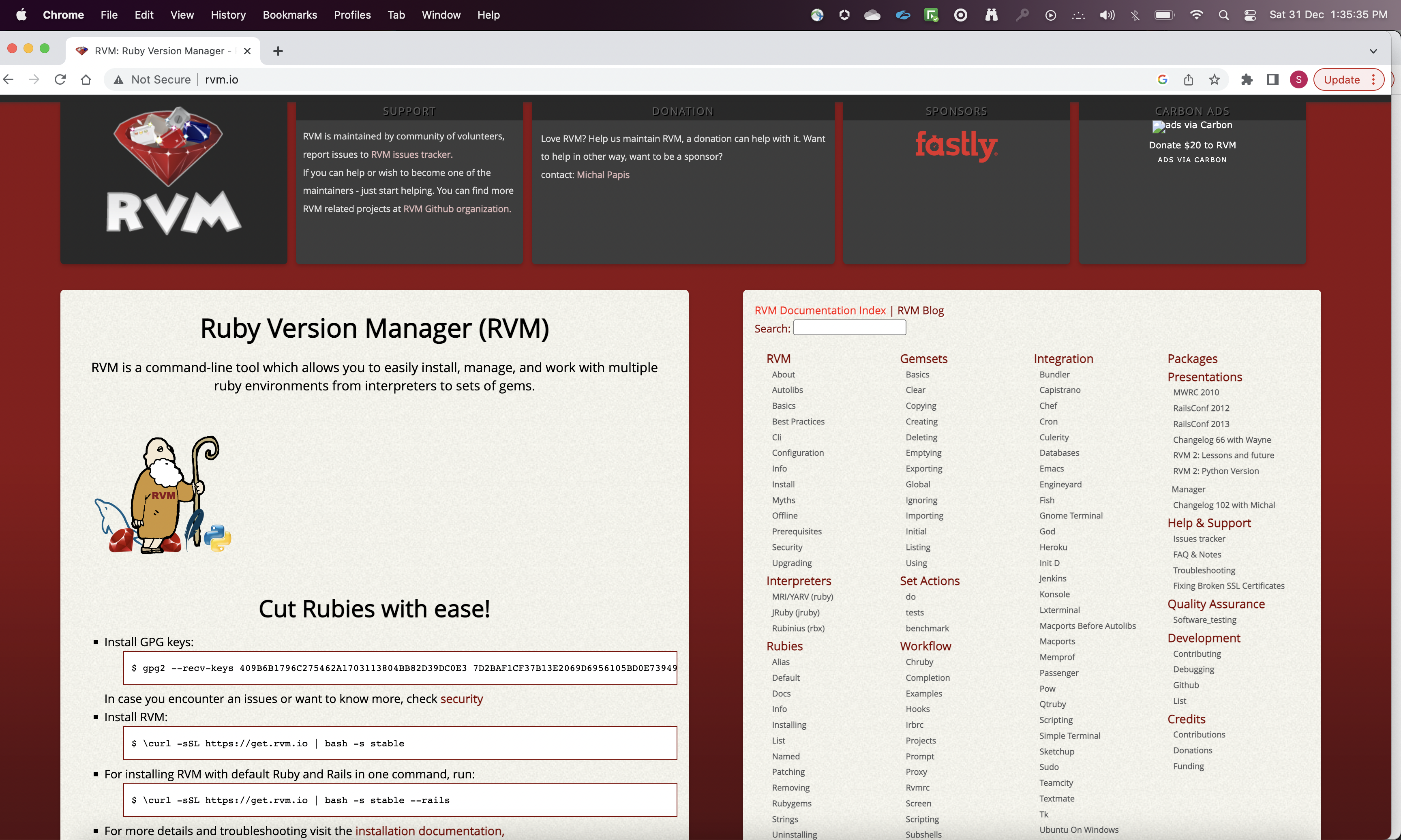The height and width of the screenshot is (840, 1401).
Task: Open the Software_testing link
Action: click(1204, 620)
